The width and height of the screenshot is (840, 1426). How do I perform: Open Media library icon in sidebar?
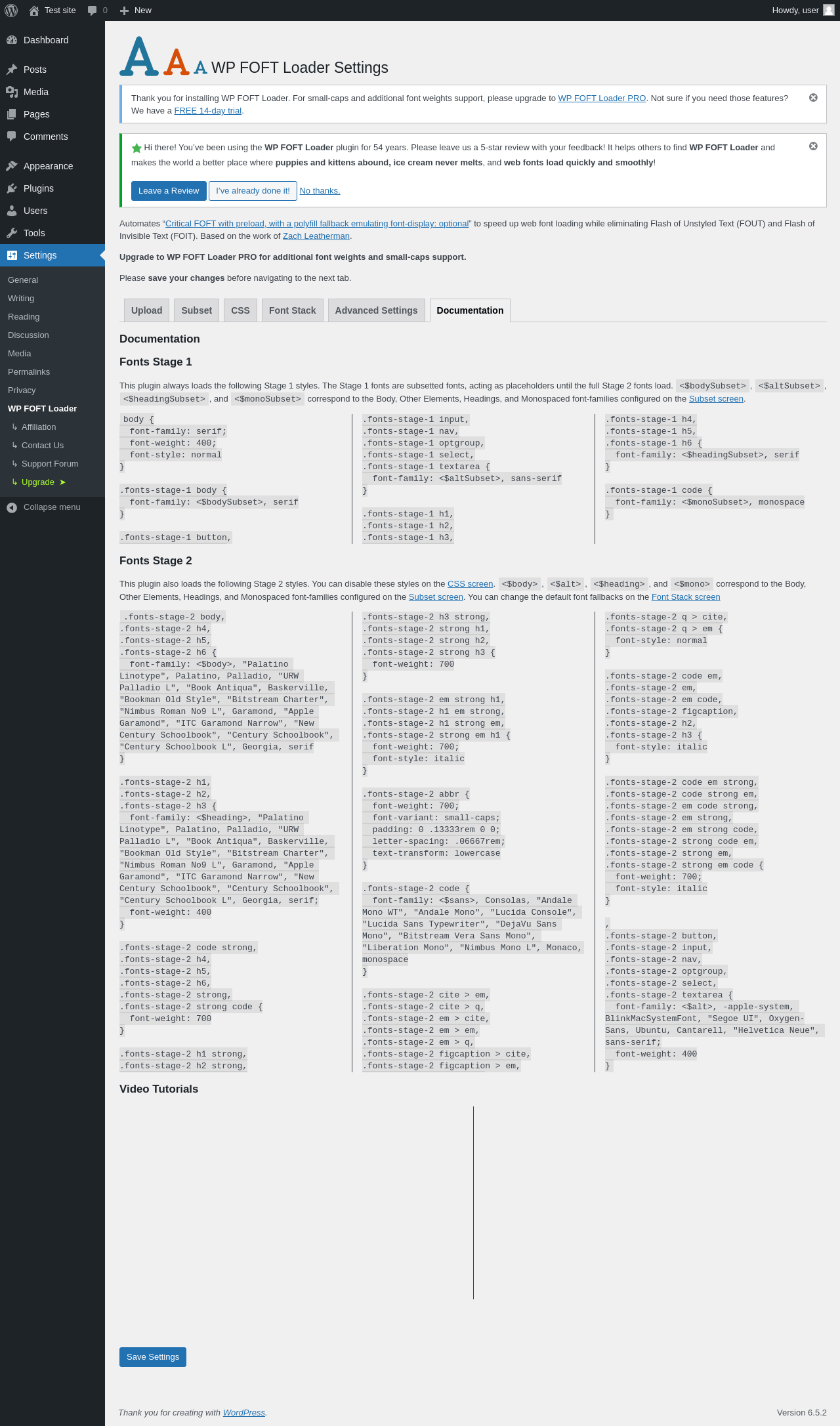point(12,92)
